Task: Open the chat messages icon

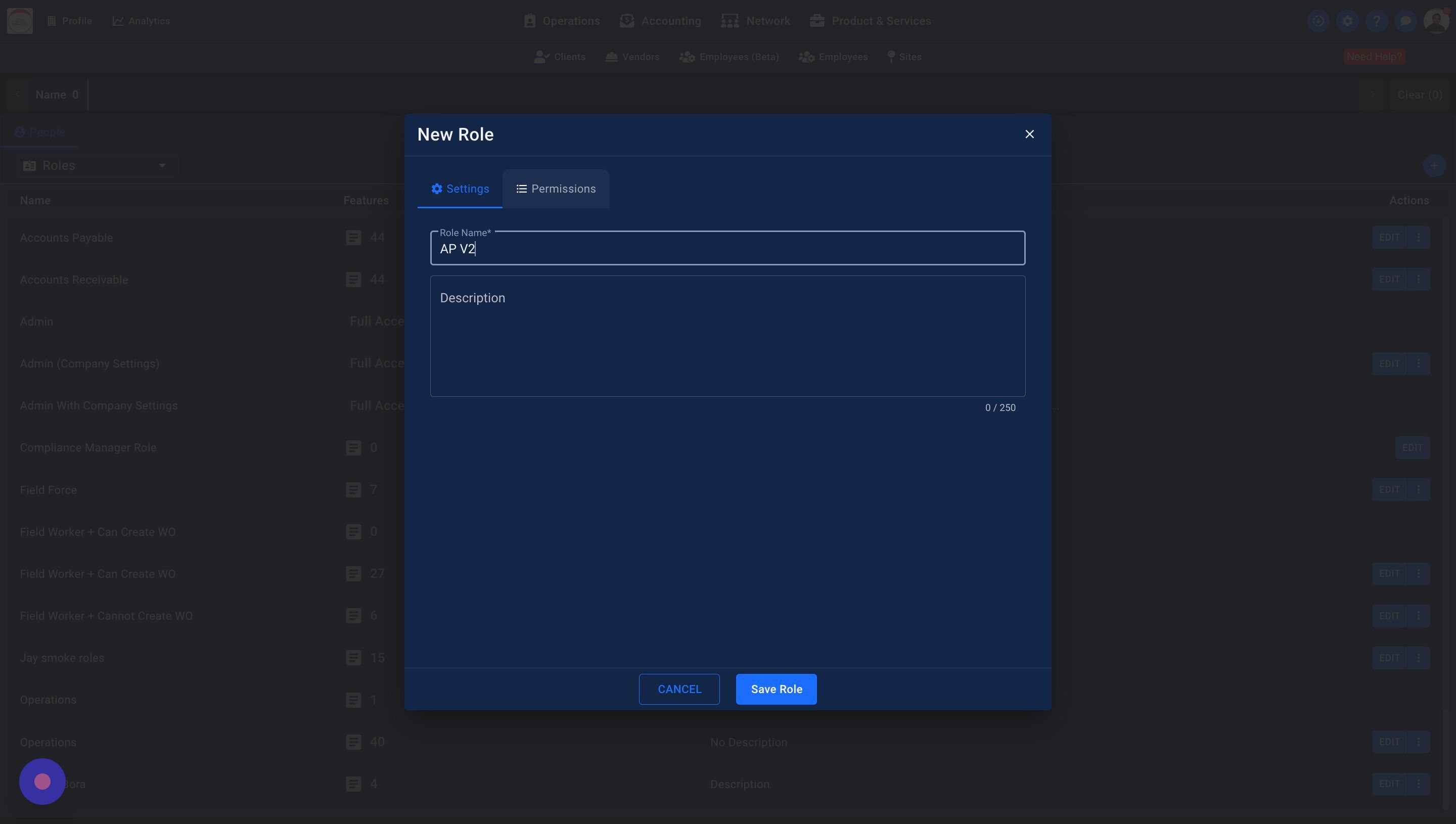Action: coord(1405,21)
